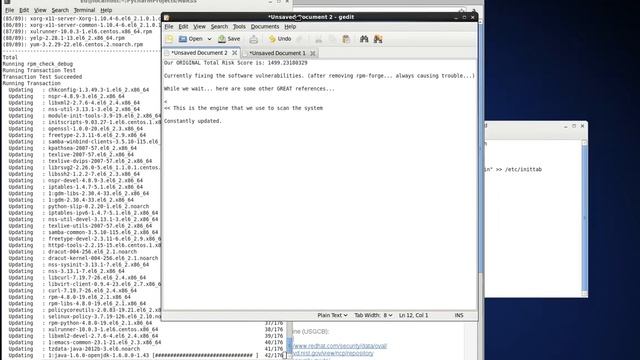Open the terminal Help menu
Screen dimensions: 640x360
tap(106, 10)
